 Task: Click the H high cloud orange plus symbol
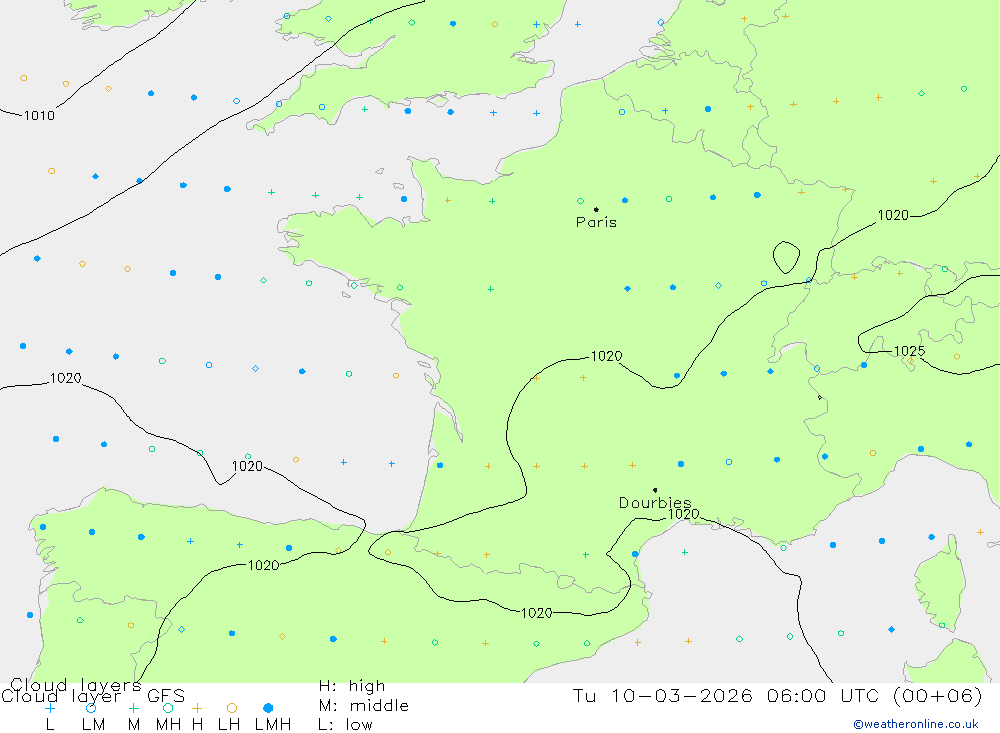pyautogui.click(x=197, y=708)
